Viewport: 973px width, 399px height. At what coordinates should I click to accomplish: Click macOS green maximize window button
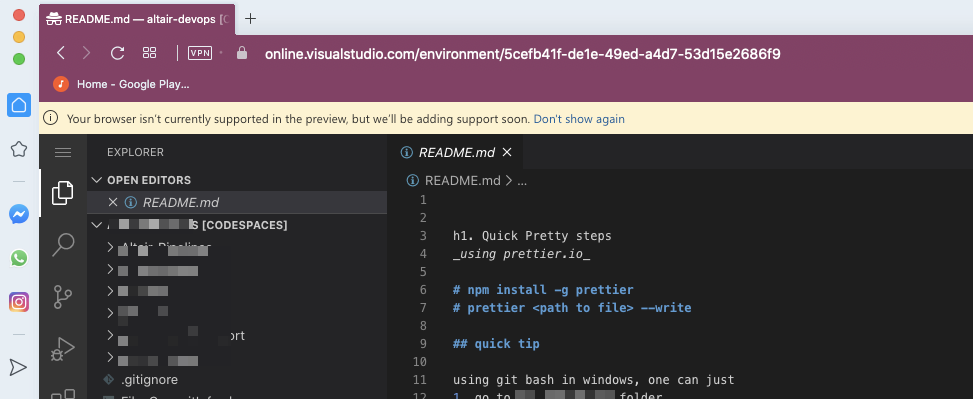19,60
